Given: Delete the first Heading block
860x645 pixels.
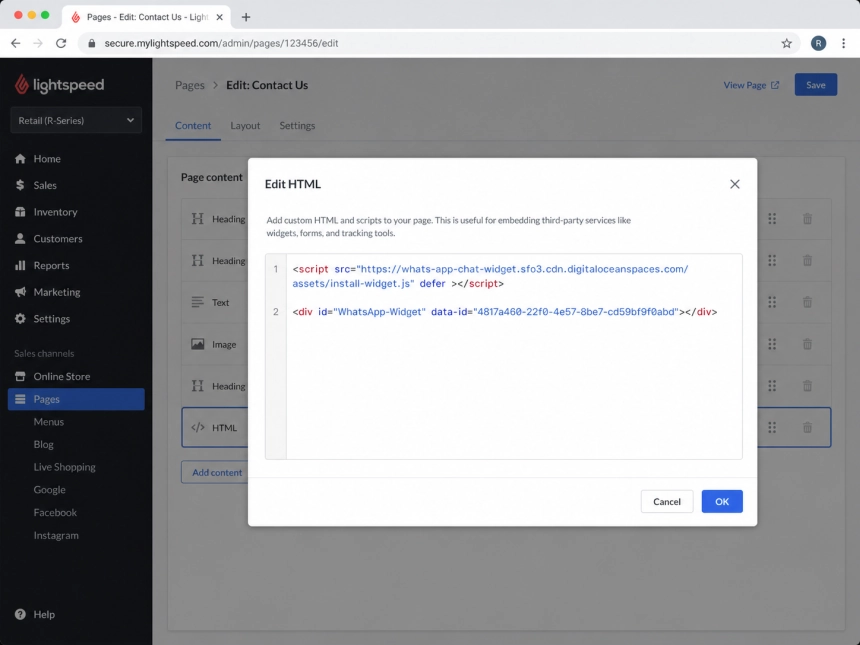Looking at the screenshot, I should (x=807, y=219).
